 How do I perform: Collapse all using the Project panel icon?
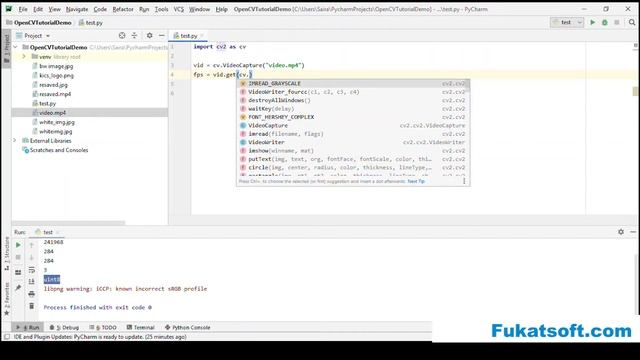pyautogui.click(x=134, y=36)
